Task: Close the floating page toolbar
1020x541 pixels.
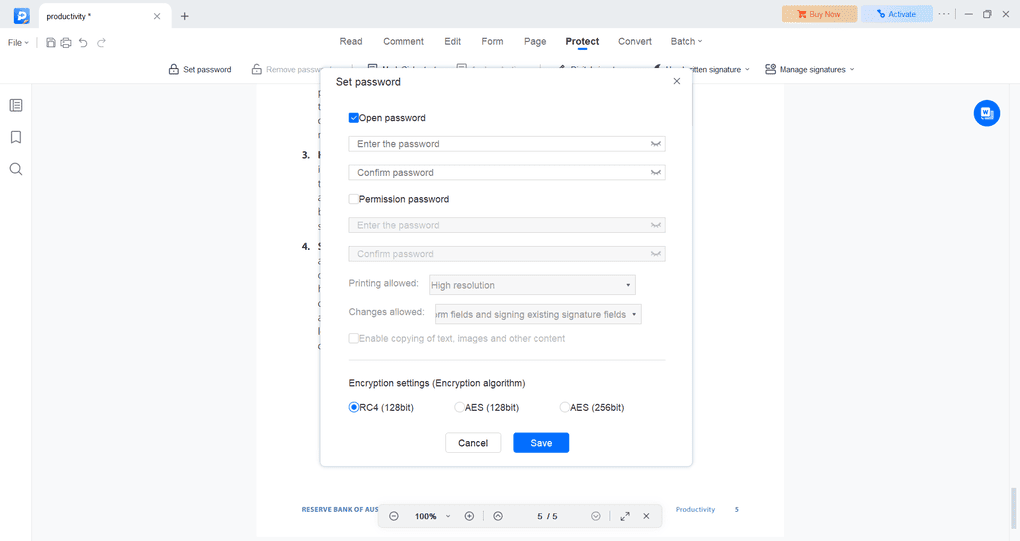Action: click(646, 516)
